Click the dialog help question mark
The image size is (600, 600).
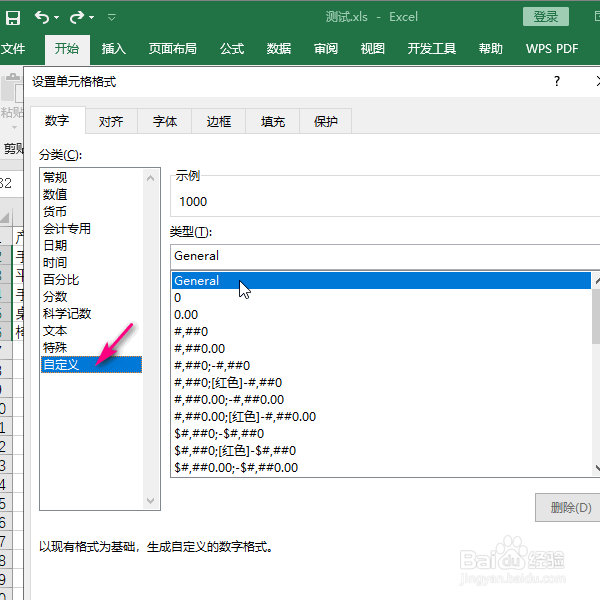[x=557, y=81]
